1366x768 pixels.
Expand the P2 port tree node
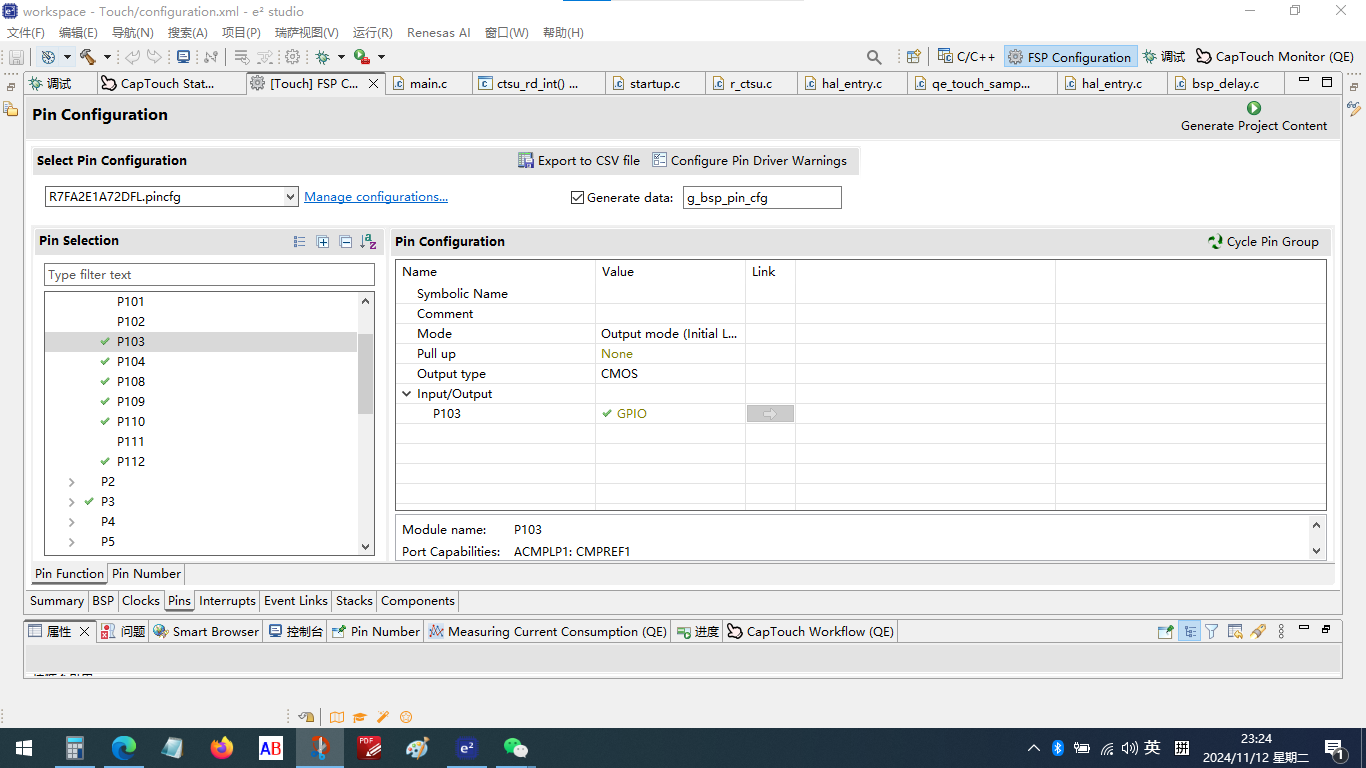71,482
